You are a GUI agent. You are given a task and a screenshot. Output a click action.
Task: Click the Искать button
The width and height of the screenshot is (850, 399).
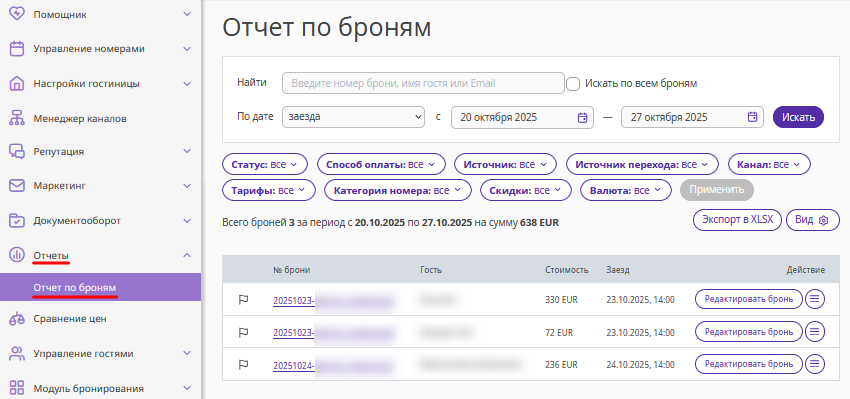(x=798, y=117)
